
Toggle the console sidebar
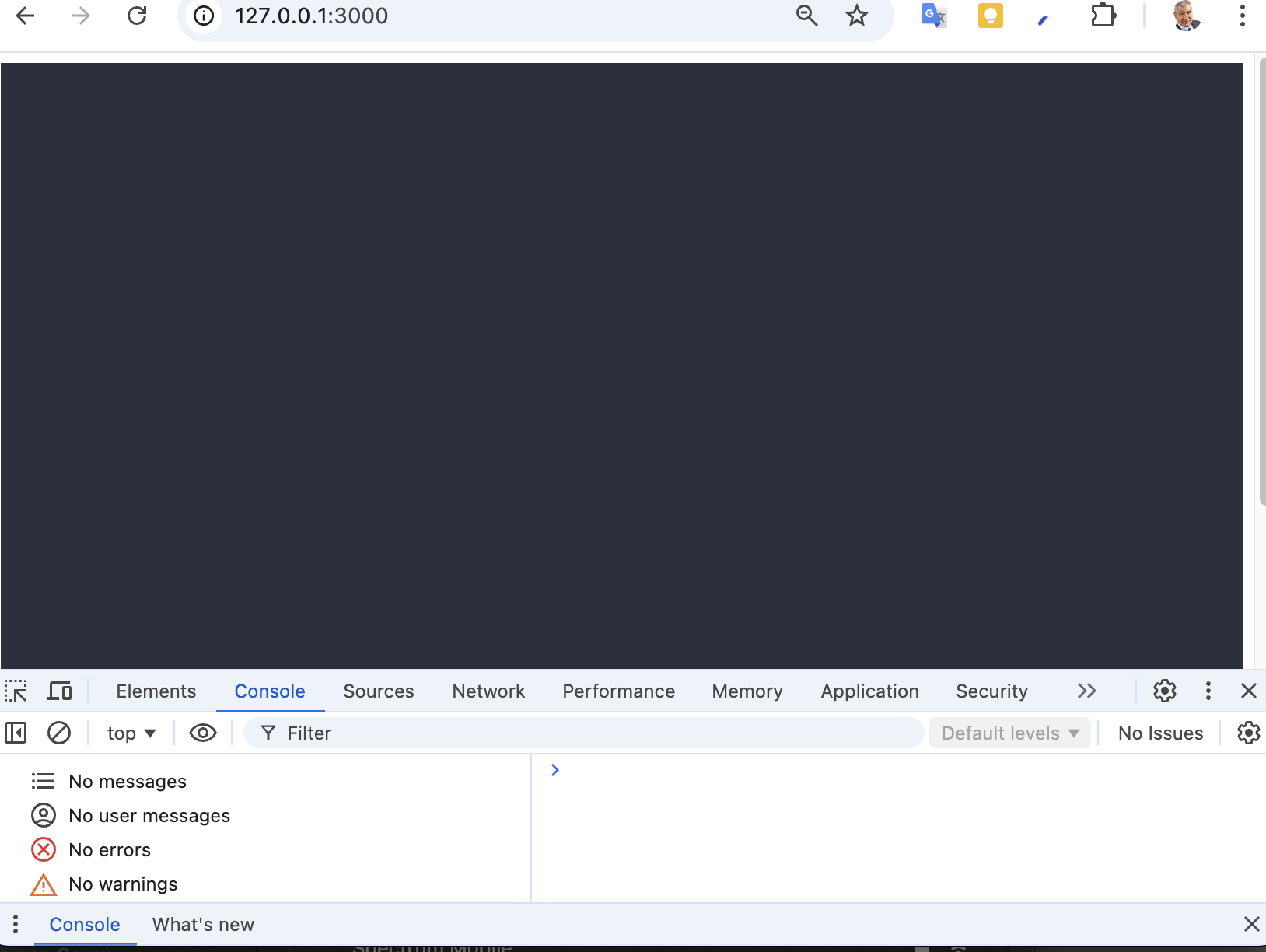(16, 733)
